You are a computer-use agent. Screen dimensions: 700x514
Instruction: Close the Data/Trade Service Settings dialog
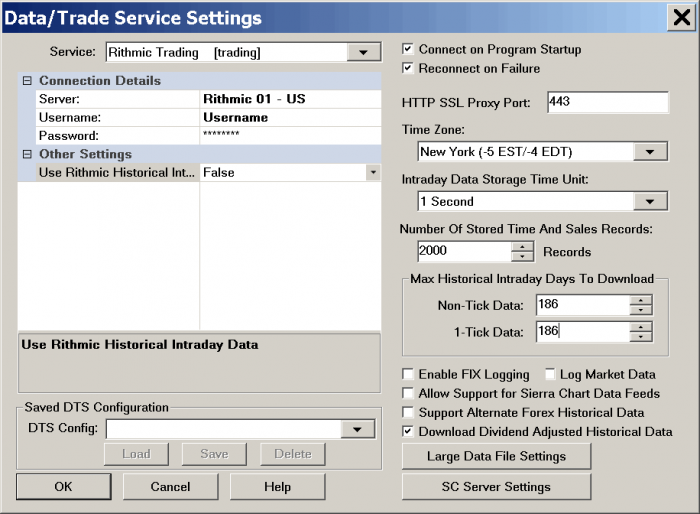click(680, 17)
